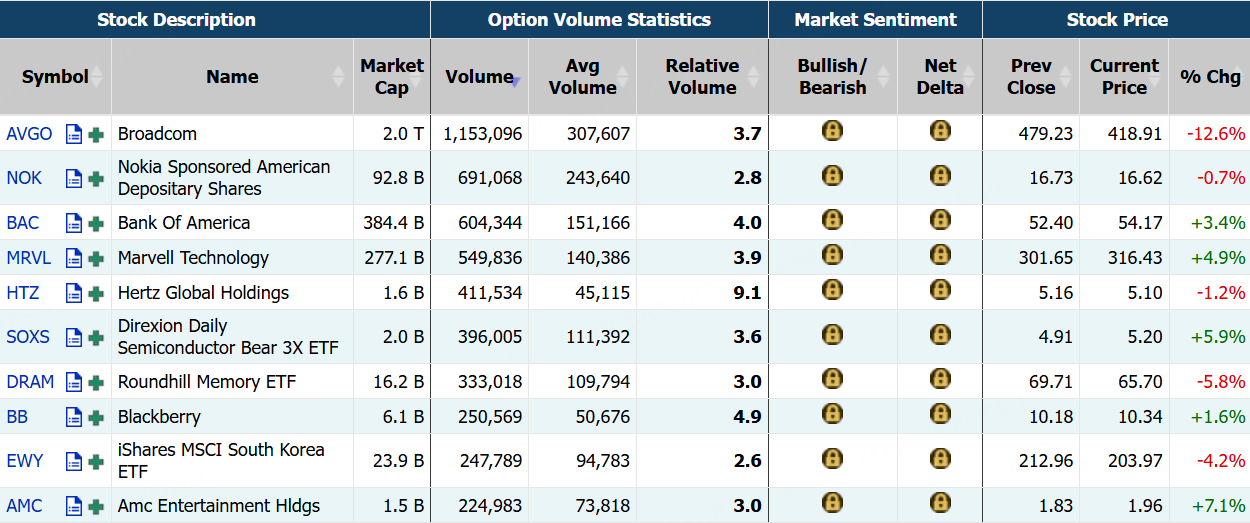Image resolution: width=1250 pixels, height=523 pixels.
Task: Click the Market Sentiment header group
Action: coord(875,20)
